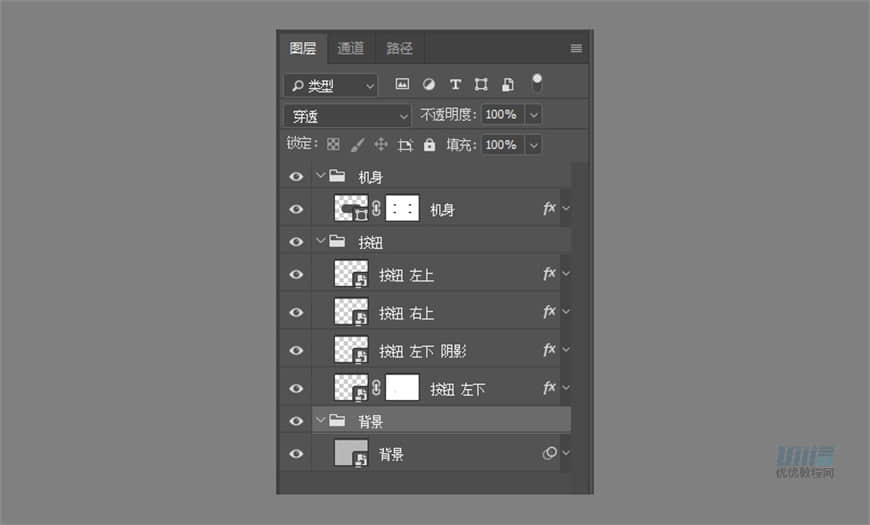Select the 按钮 左上 layer thumbnail
This screenshot has height=525, width=870.
point(351,274)
